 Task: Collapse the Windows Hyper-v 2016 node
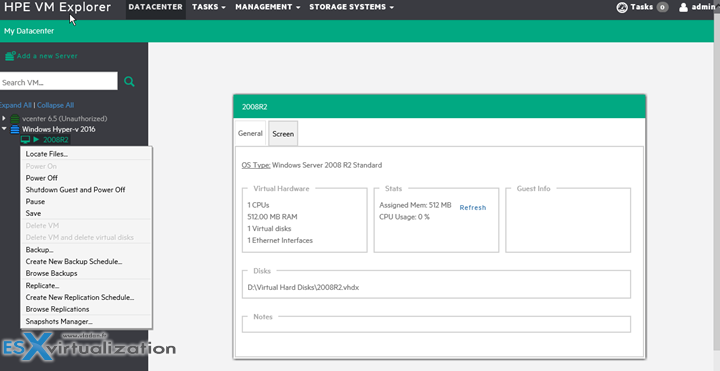[4, 129]
